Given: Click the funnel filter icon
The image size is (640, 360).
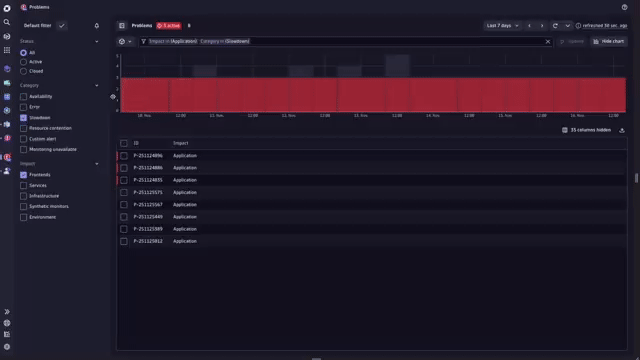Looking at the screenshot, I should [x=143, y=42].
